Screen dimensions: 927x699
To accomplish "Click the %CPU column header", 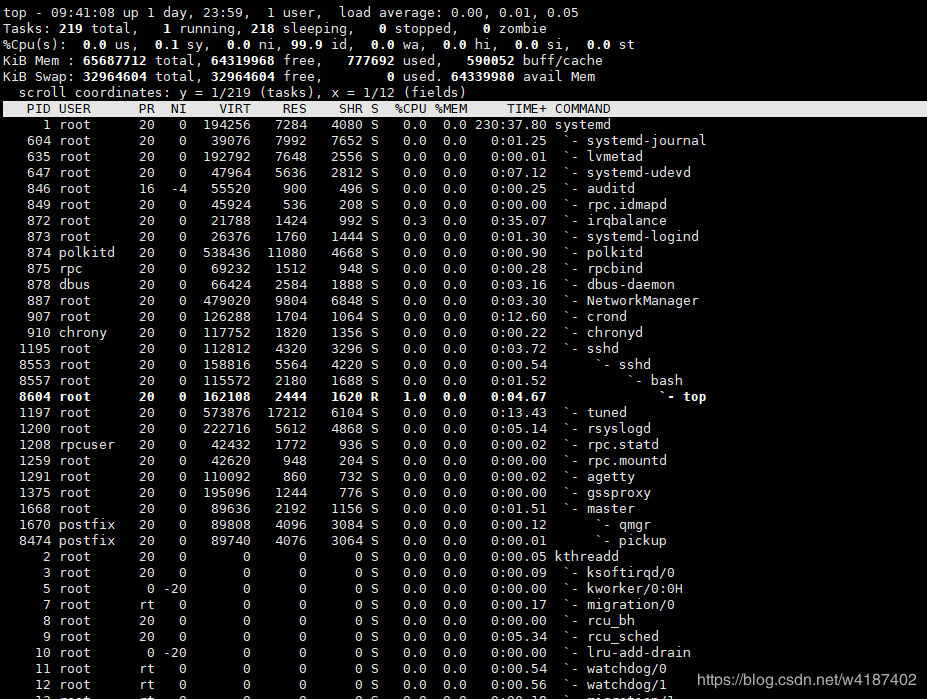I will (x=410, y=109).
